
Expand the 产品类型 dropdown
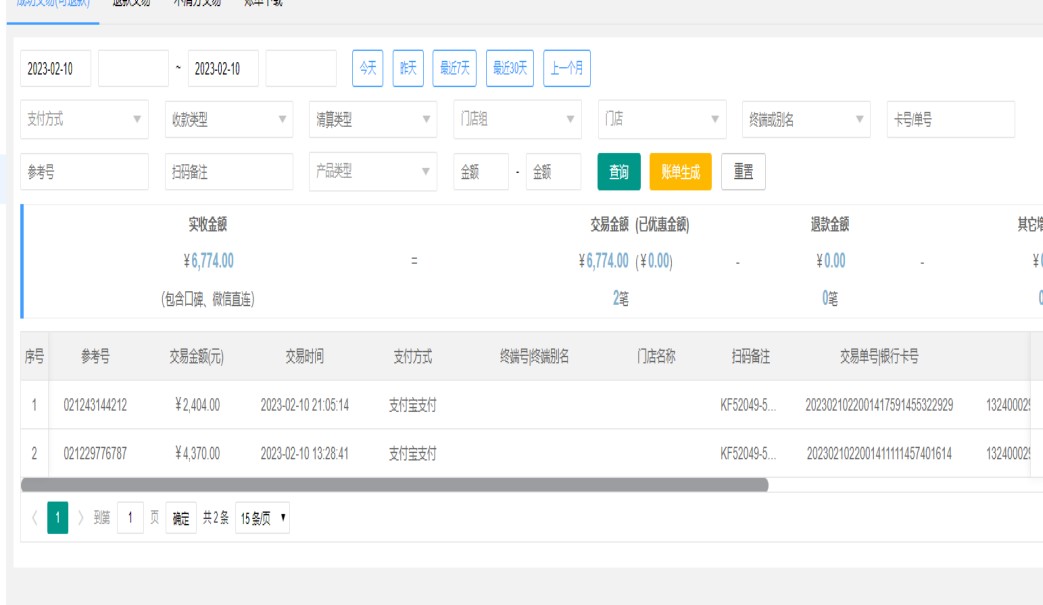[x=373, y=171]
